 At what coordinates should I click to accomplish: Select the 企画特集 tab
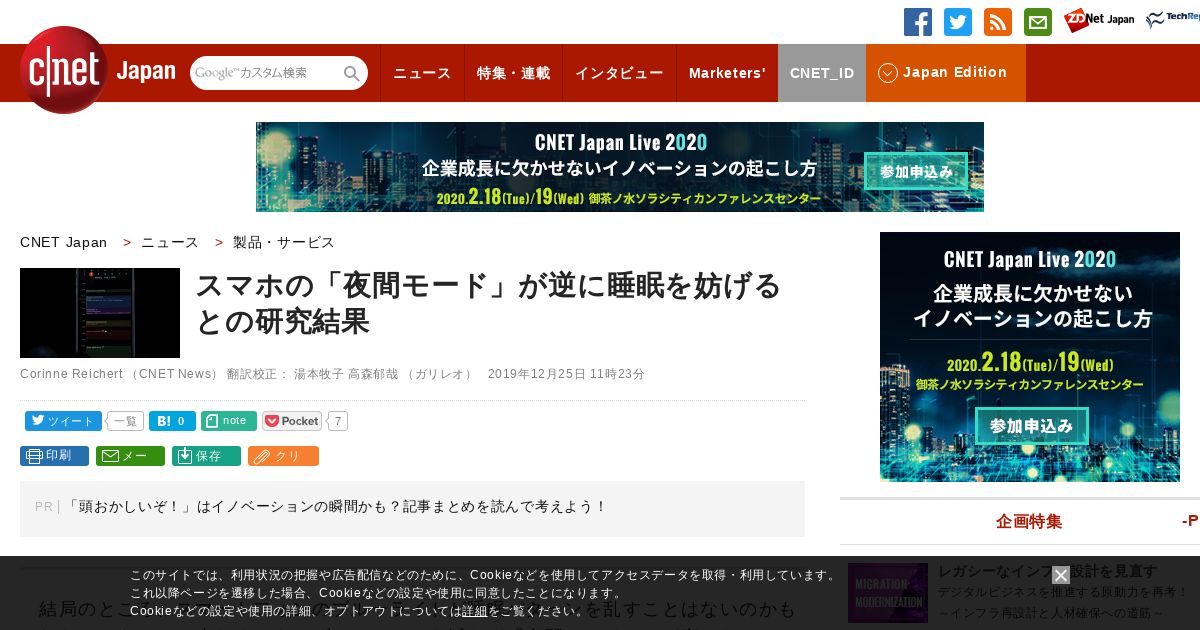click(x=1028, y=521)
